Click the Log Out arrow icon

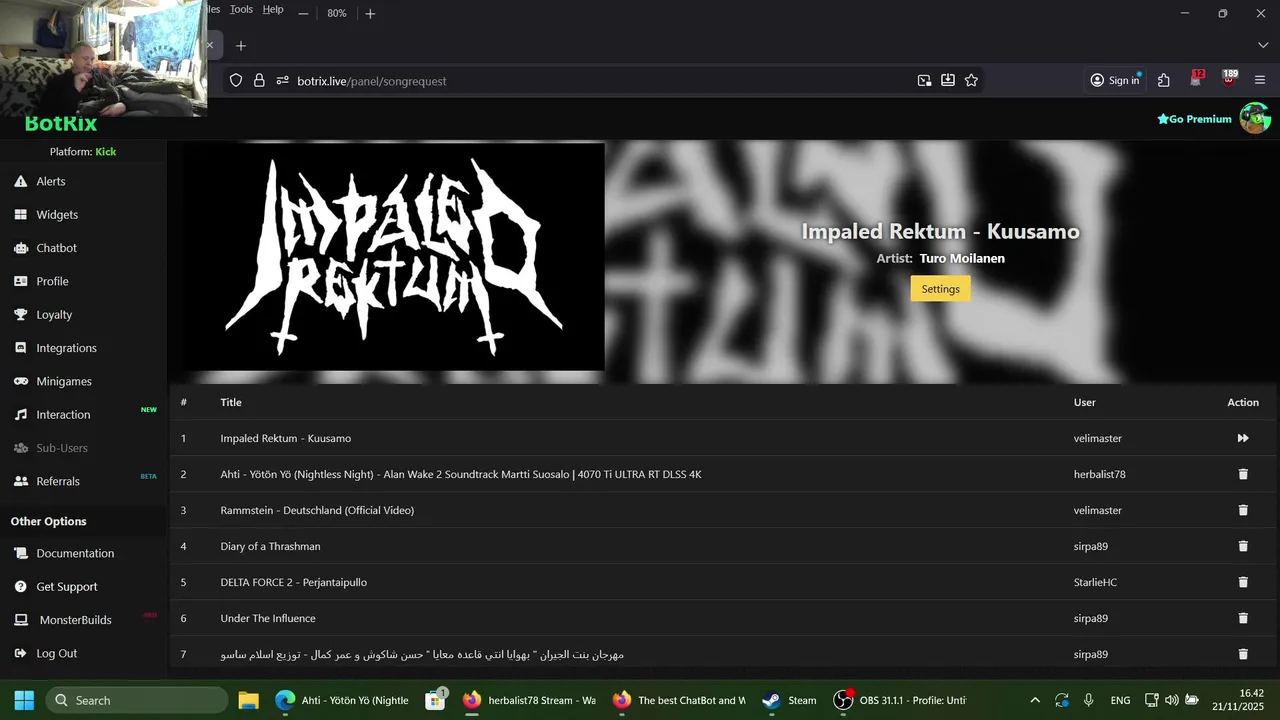[x=20, y=653]
